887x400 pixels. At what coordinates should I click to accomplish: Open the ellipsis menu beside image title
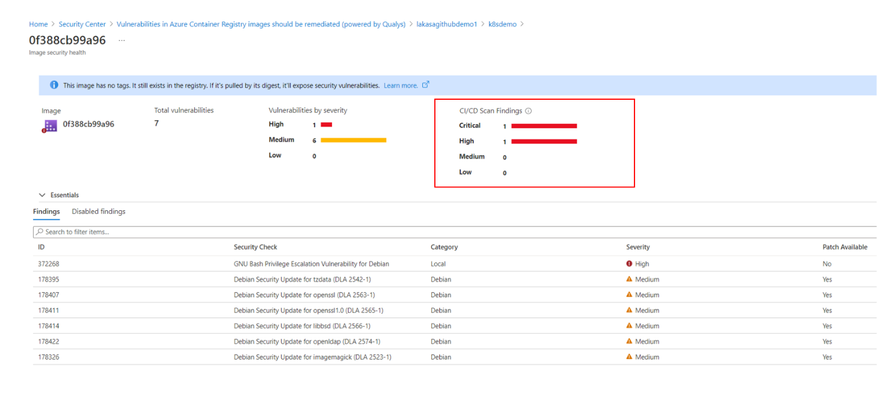pyautogui.click(x=122, y=40)
